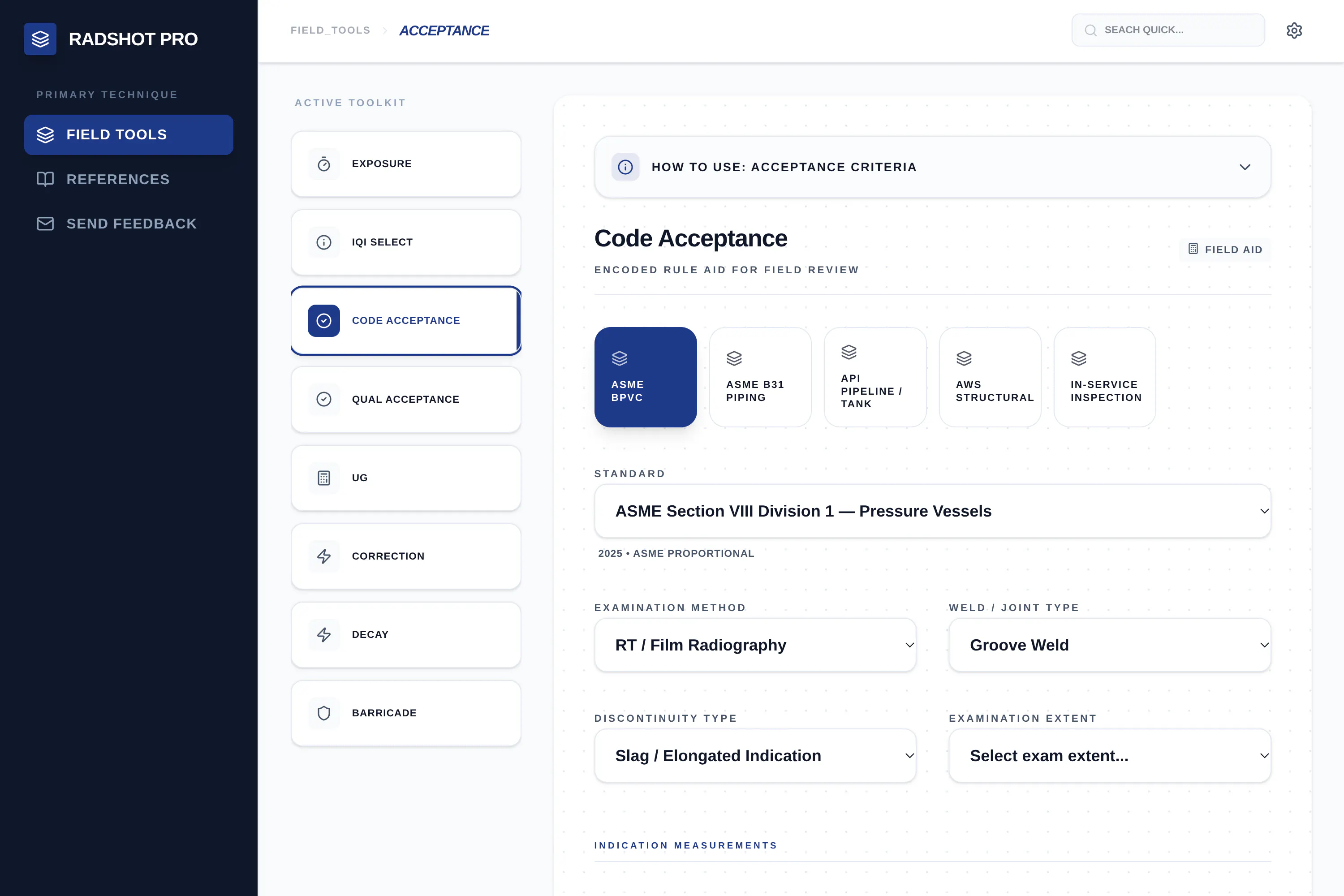Click the layers icon on ASME B31 Piping card
Image resolution: width=1344 pixels, height=896 pixels.
click(x=734, y=358)
